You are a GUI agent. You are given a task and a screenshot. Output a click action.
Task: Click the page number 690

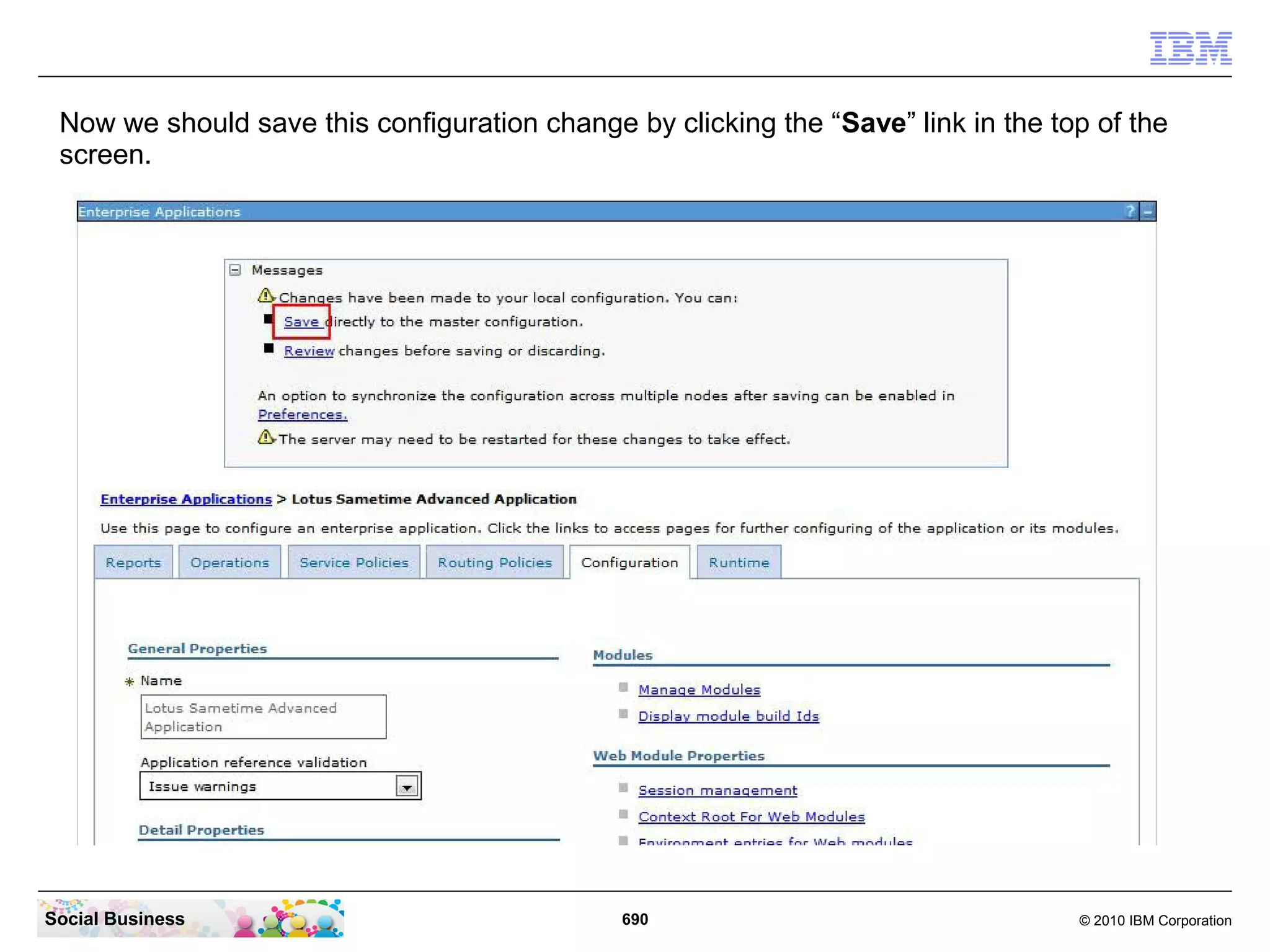coord(635,919)
